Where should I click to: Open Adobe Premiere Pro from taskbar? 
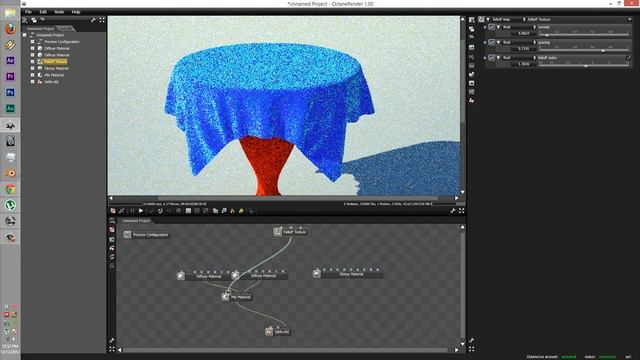pos(10,76)
